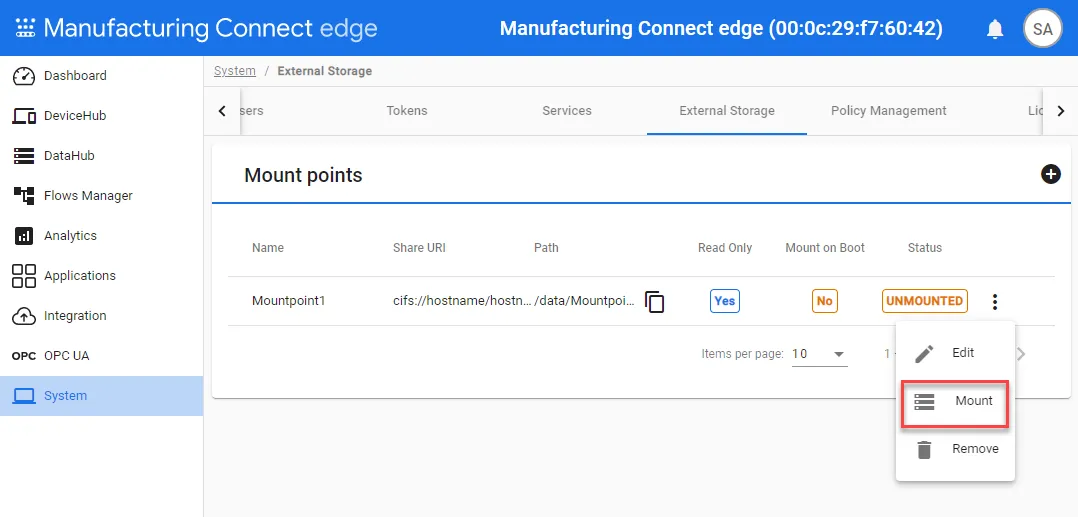Click the device title with MAC address
Viewport: 1078px width, 517px height.
pyautogui.click(x=721, y=29)
